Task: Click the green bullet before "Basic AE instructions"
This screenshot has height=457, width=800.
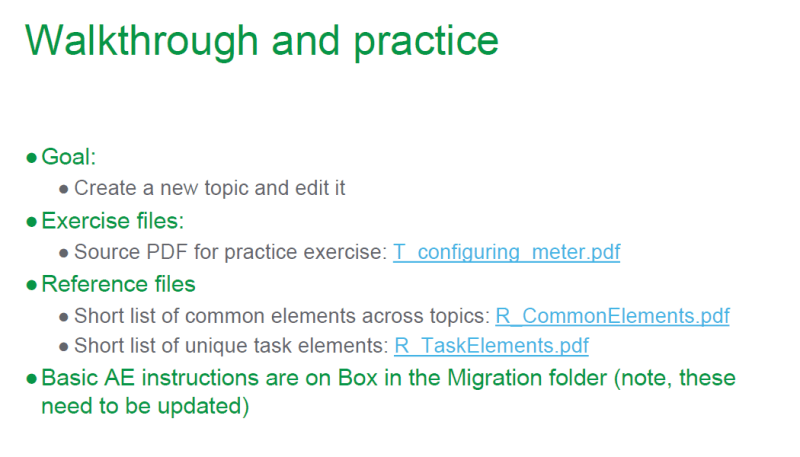Action: coord(32,380)
